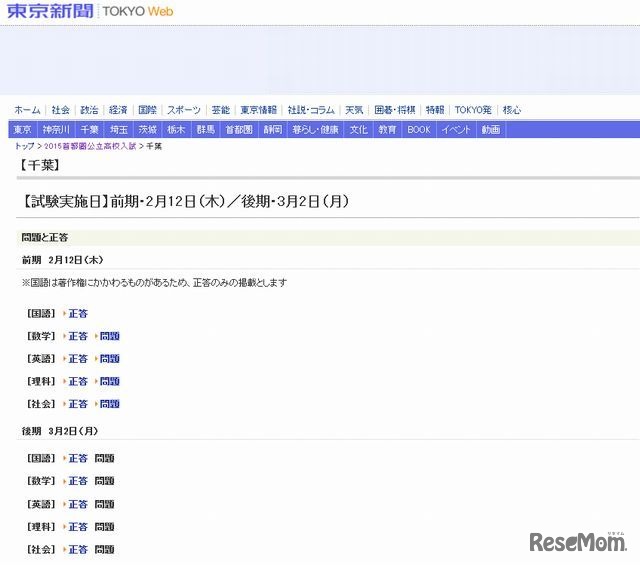Click the 【試験実施日】 exam date heading

(185, 201)
